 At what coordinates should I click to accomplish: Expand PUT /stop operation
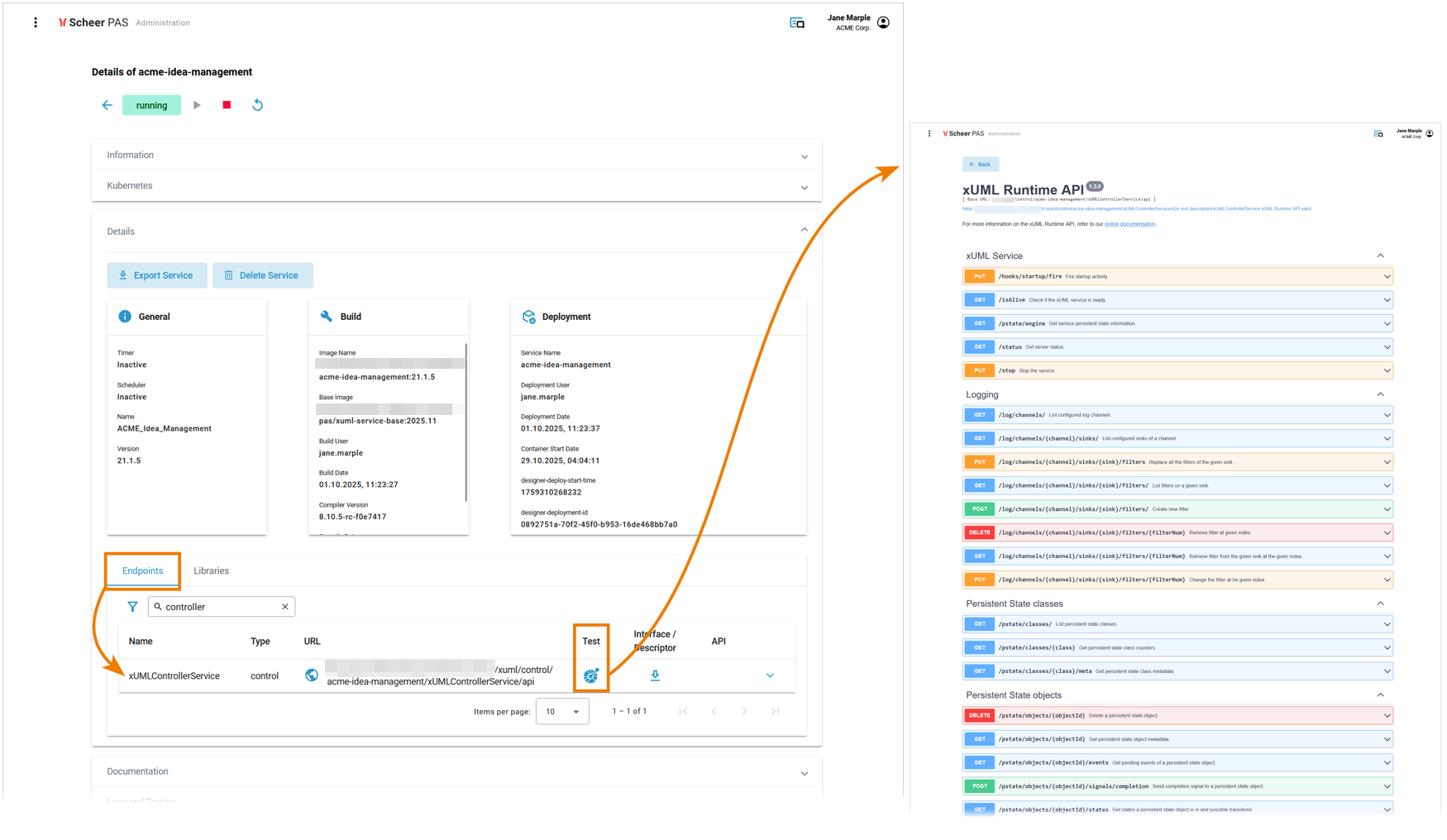1178,371
